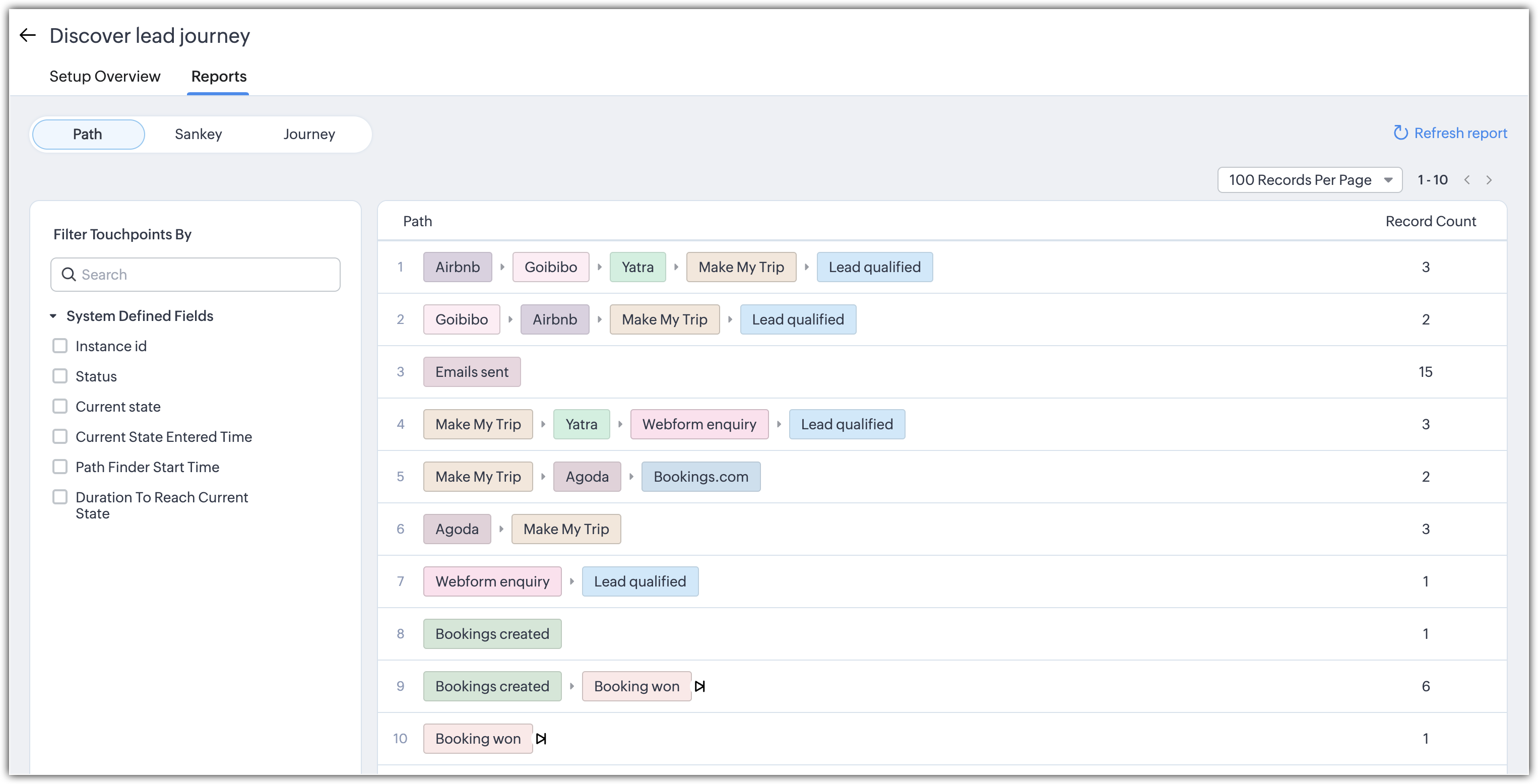This screenshot has width=1538, height=784.
Task: Tick Path Finder Start Time checkbox
Action: click(59, 467)
